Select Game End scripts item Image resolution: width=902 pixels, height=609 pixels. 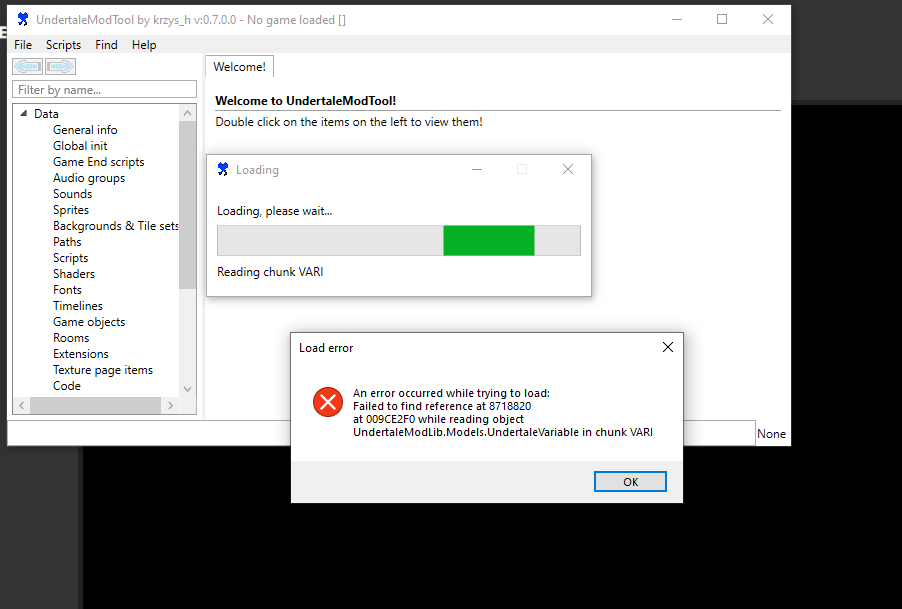(98, 162)
